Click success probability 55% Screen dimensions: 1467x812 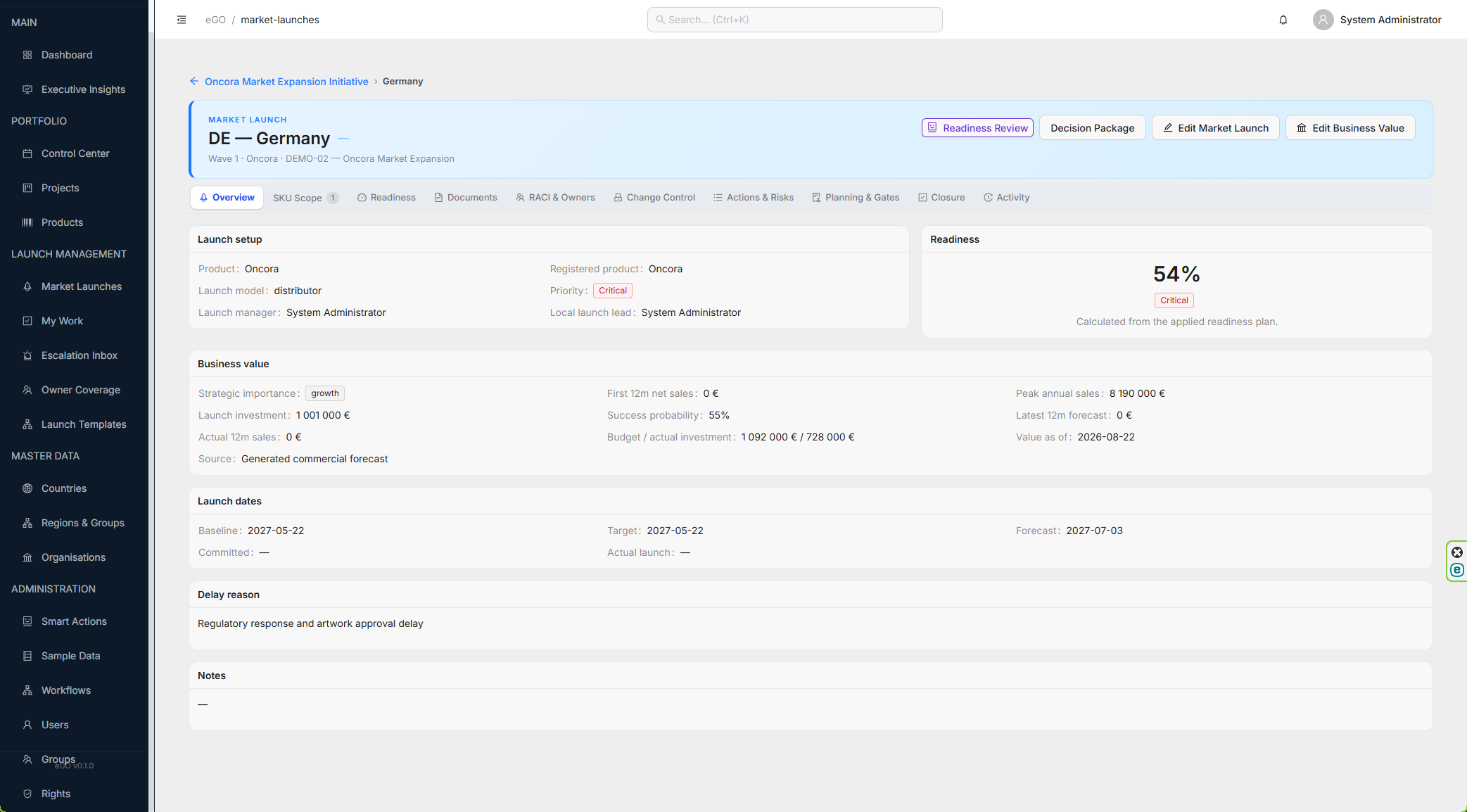[719, 415]
